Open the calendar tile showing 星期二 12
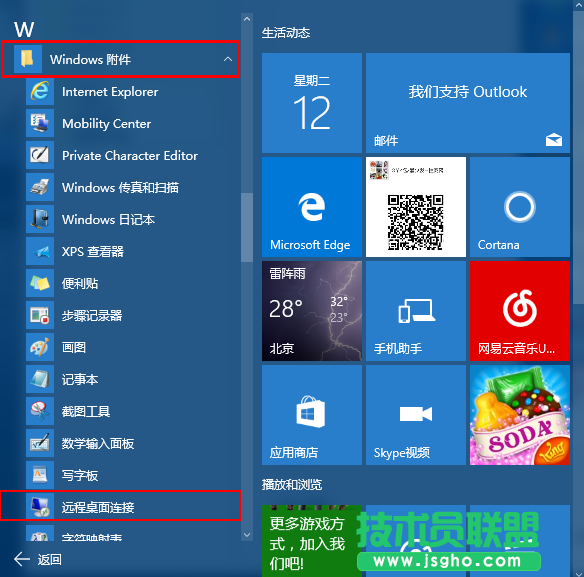The width and height of the screenshot is (584, 577). [312, 103]
